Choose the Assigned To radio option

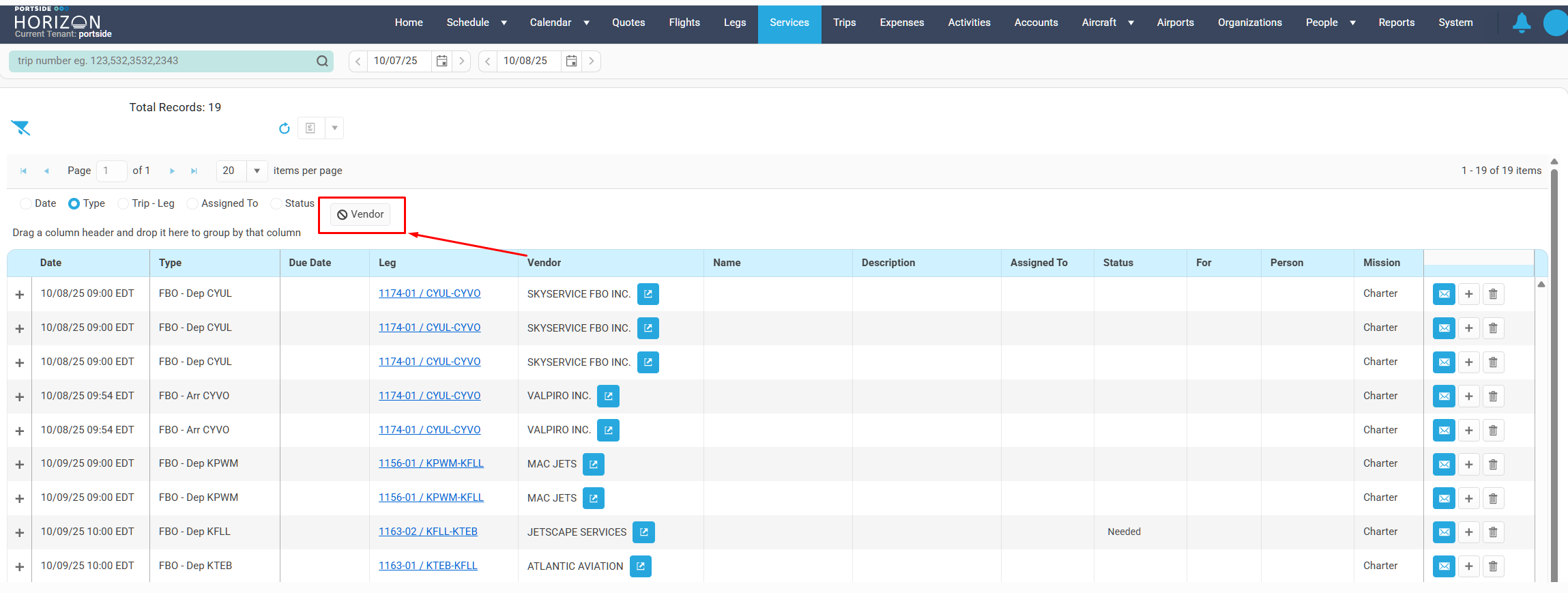point(192,203)
